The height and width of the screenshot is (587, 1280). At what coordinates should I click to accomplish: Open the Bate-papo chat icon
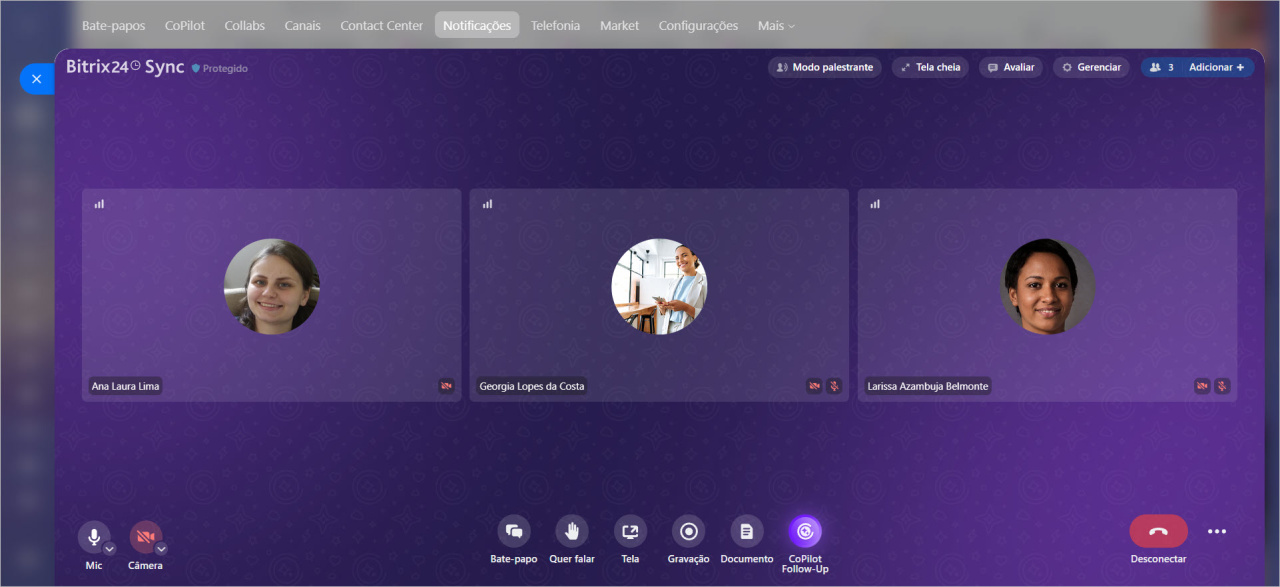514,531
